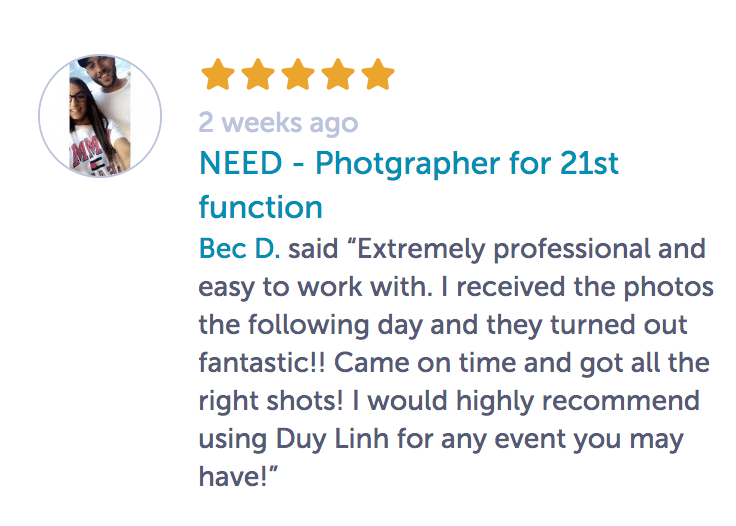This screenshot has height=526, width=736.
Task: Open the reviewer's circular profile photo
Action: (x=100, y=116)
